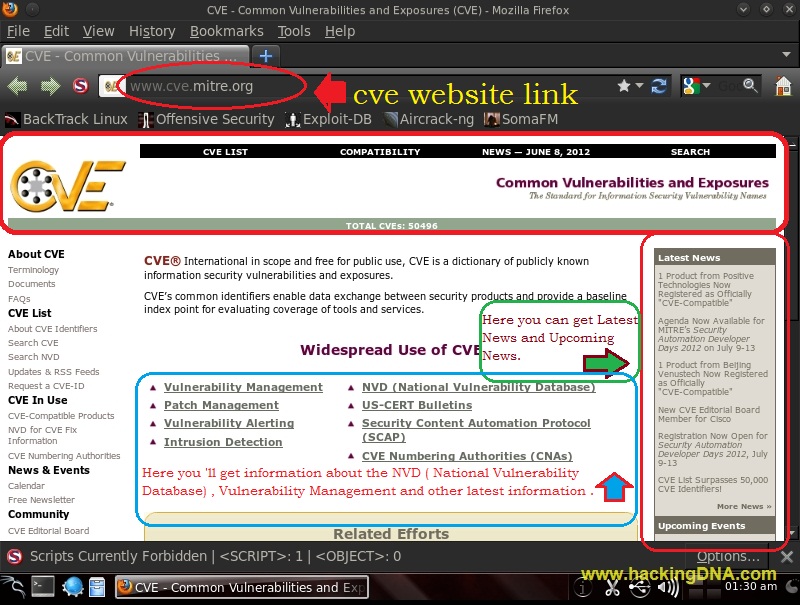Open NoScript icon in navigation toolbar
Image resolution: width=800 pixels, height=605 pixels.
80,86
